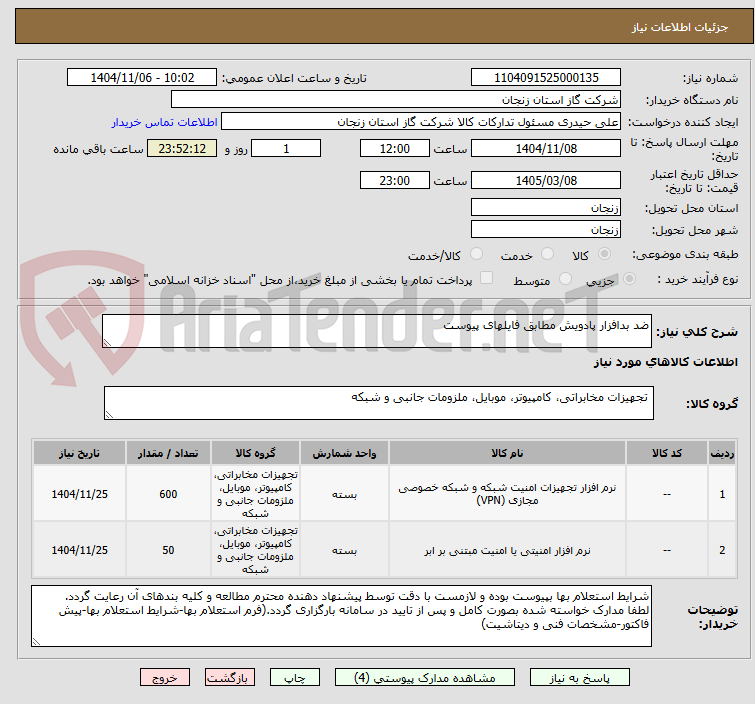755x704 pixels.
Task: Open 'مشاهده مدارک پیوستی (4)' attachments
Action: click(425, 678)
